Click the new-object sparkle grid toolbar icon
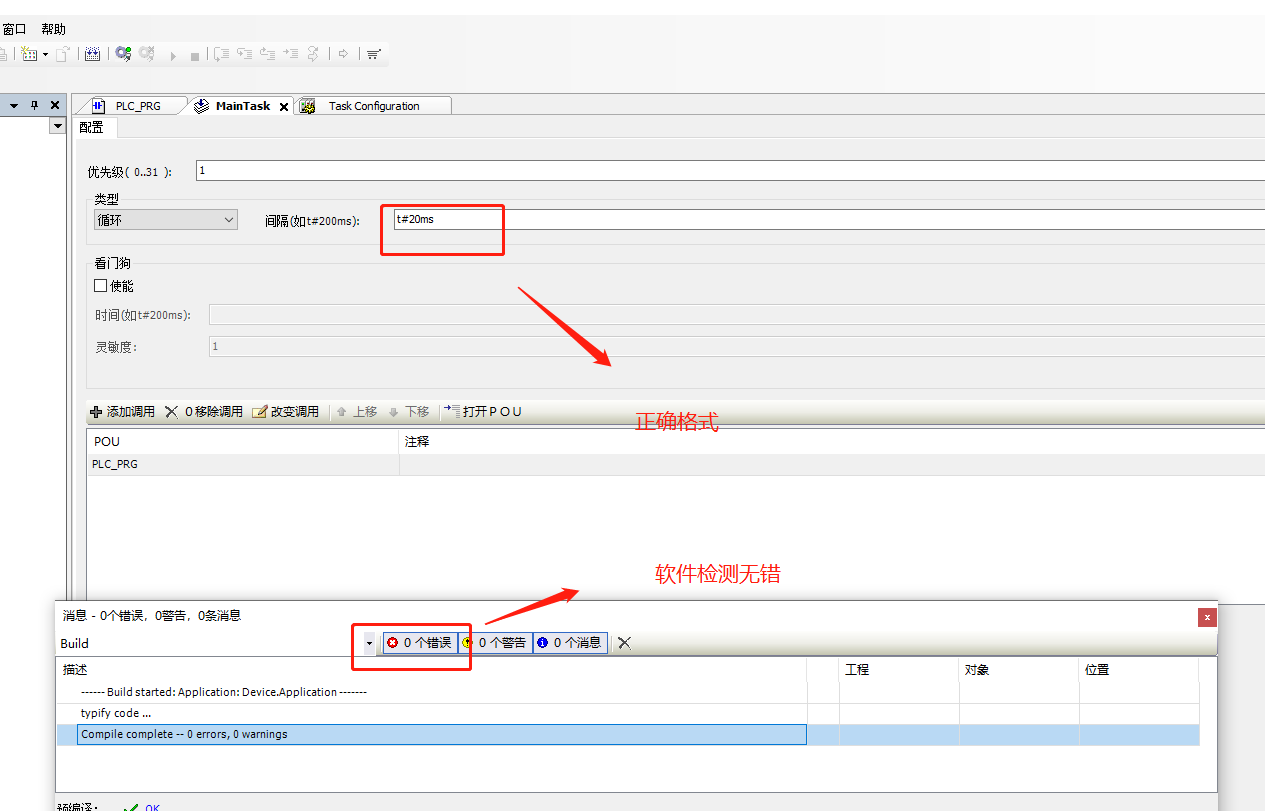1265x811 pixels. click(x=29, y=54)
